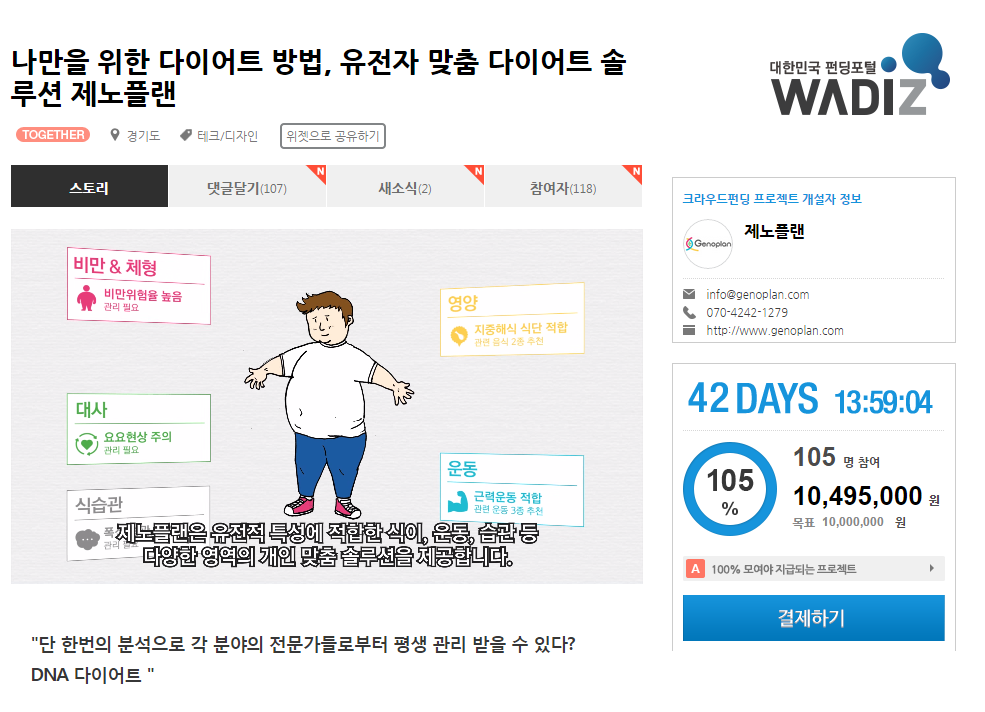The width and height of the screenshot is (985, 712).
Task: Click the location pin icon beside 경기도
Action: tap(114, 135)
